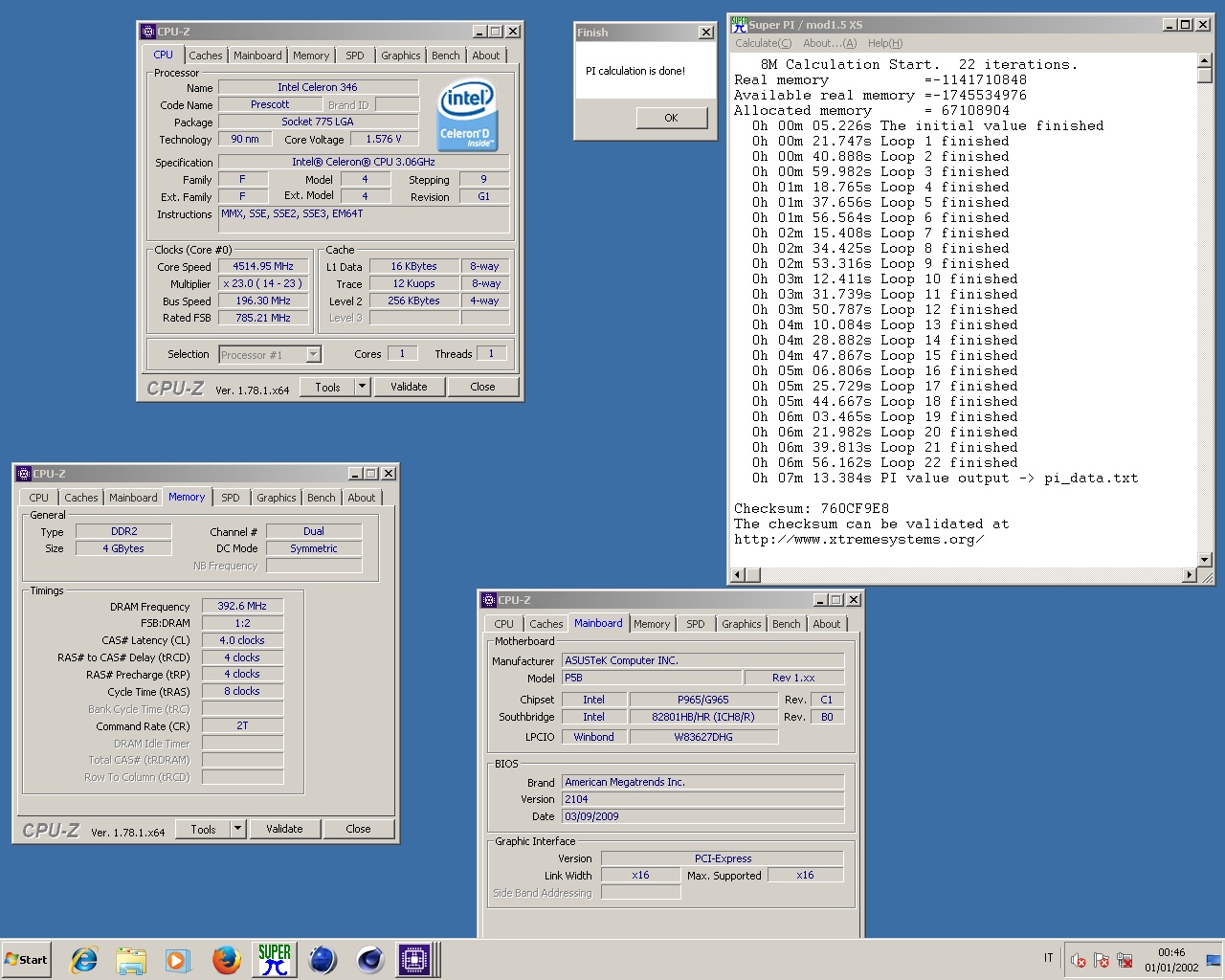Click the Tools button in the CPU window
1225x980 pixels.
(x=327, y=387)
